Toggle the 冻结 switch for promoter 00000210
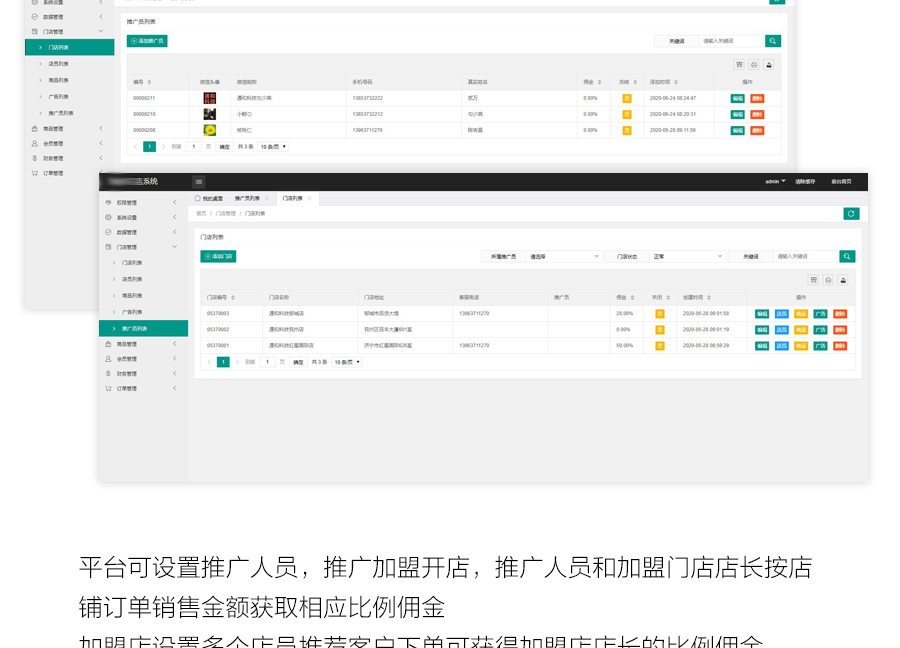The width and height of the screenshot is (900, 648). click(x=627, y=114)
